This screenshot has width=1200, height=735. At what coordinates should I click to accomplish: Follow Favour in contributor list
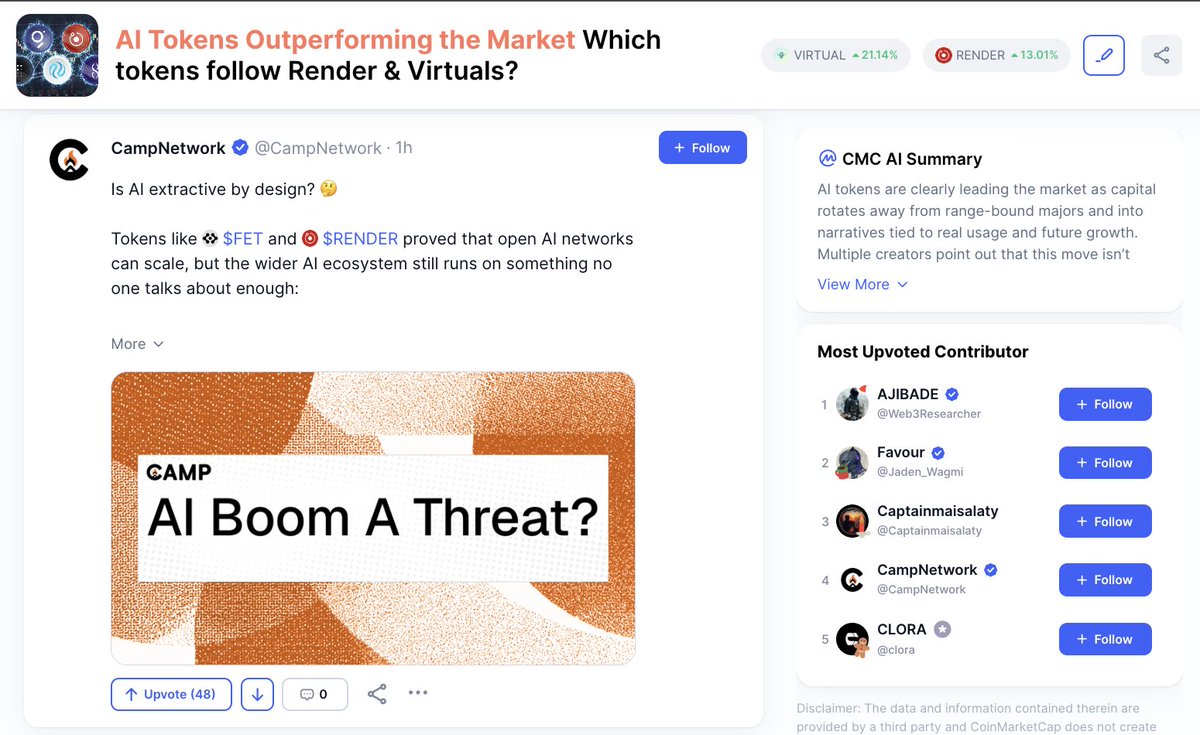tap(1105, 463)
